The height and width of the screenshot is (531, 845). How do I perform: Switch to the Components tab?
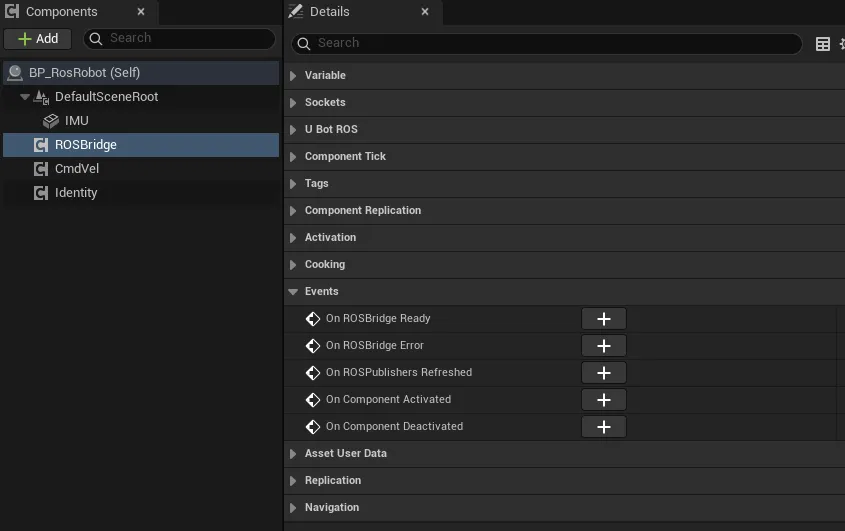(79, 12)
